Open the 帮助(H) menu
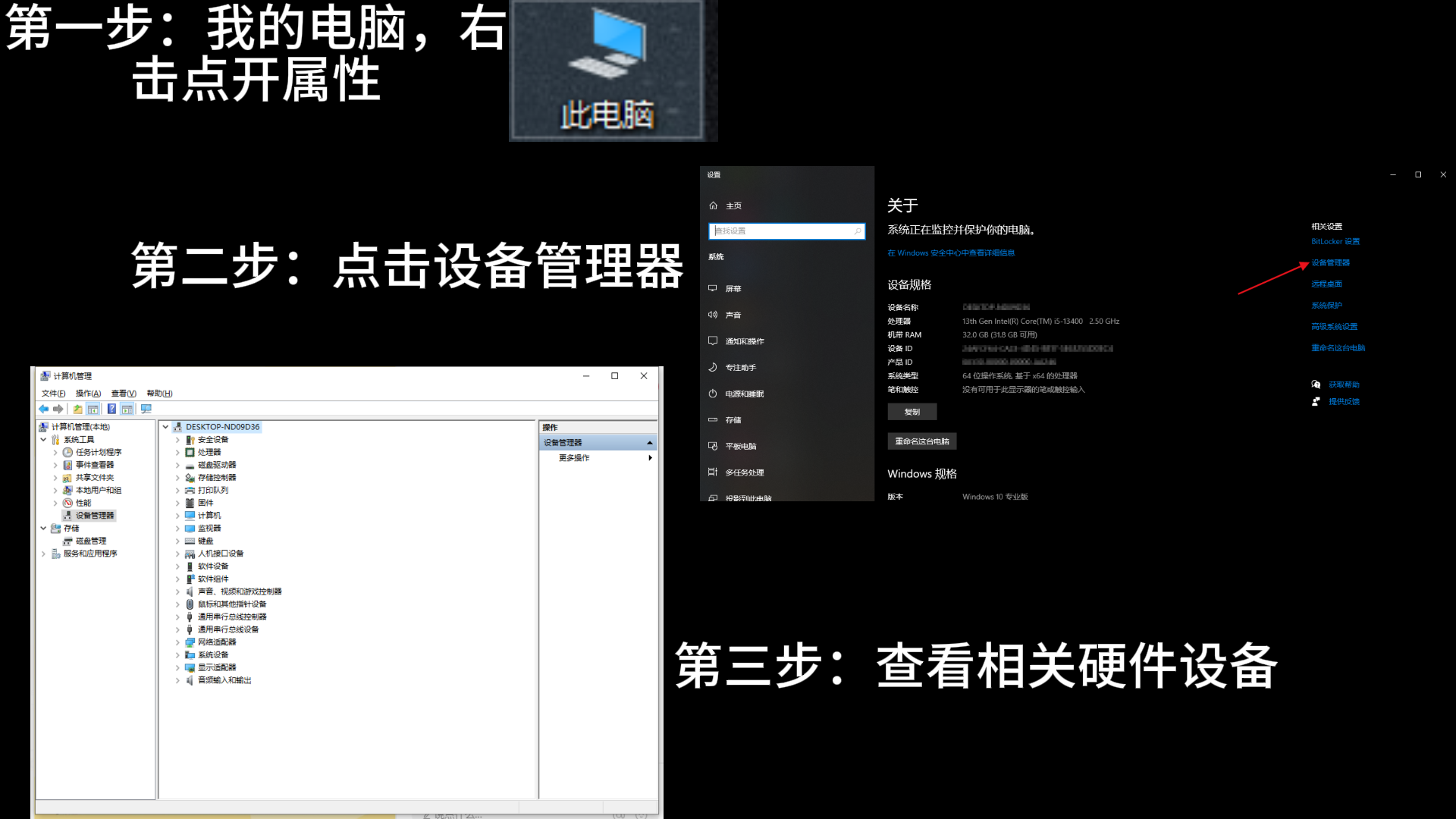Image resolution: width=1456 pixels, height=819 pixels. click(x=159, y=394)
